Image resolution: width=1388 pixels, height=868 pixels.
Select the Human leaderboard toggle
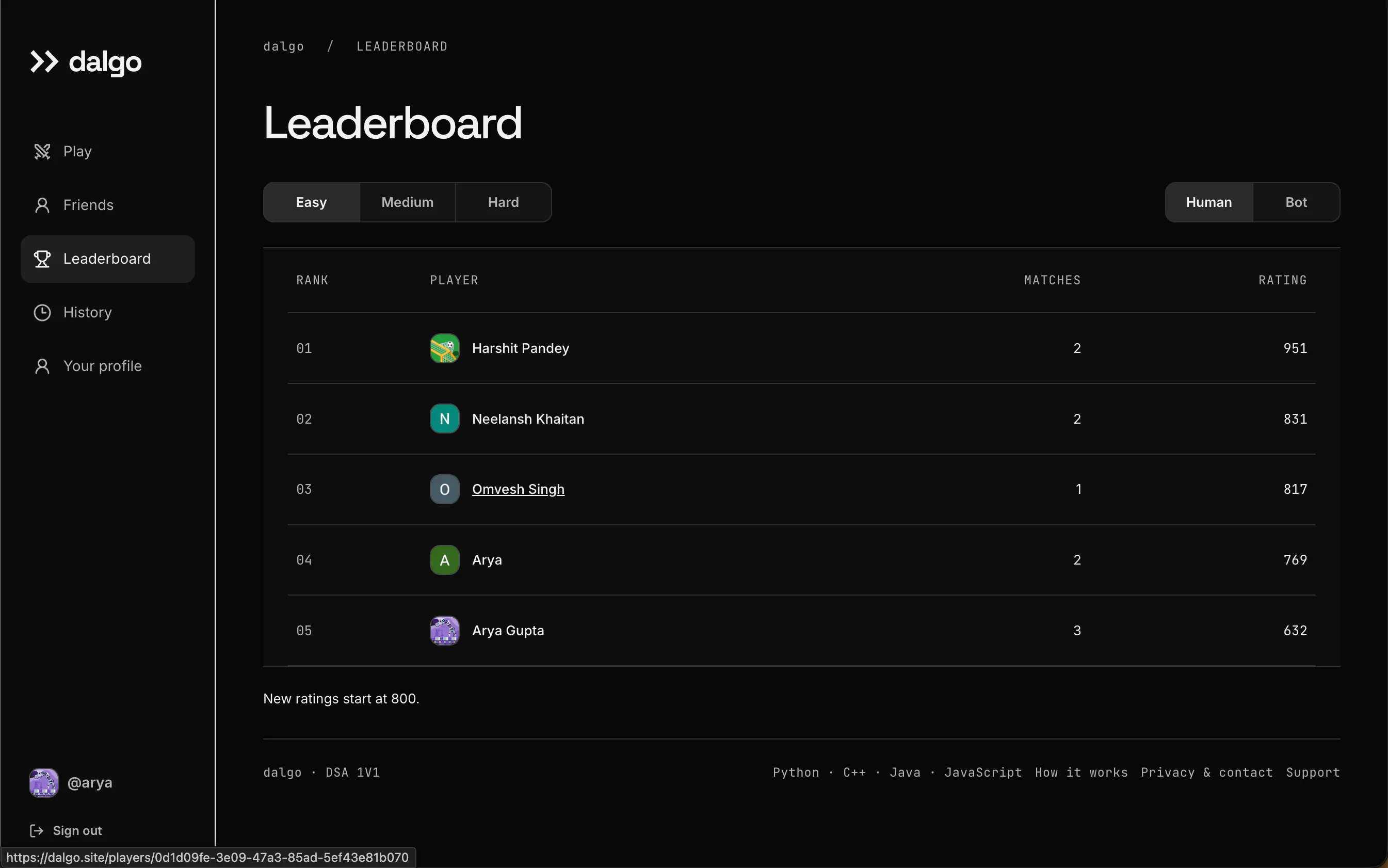[x=1209, y=202]
